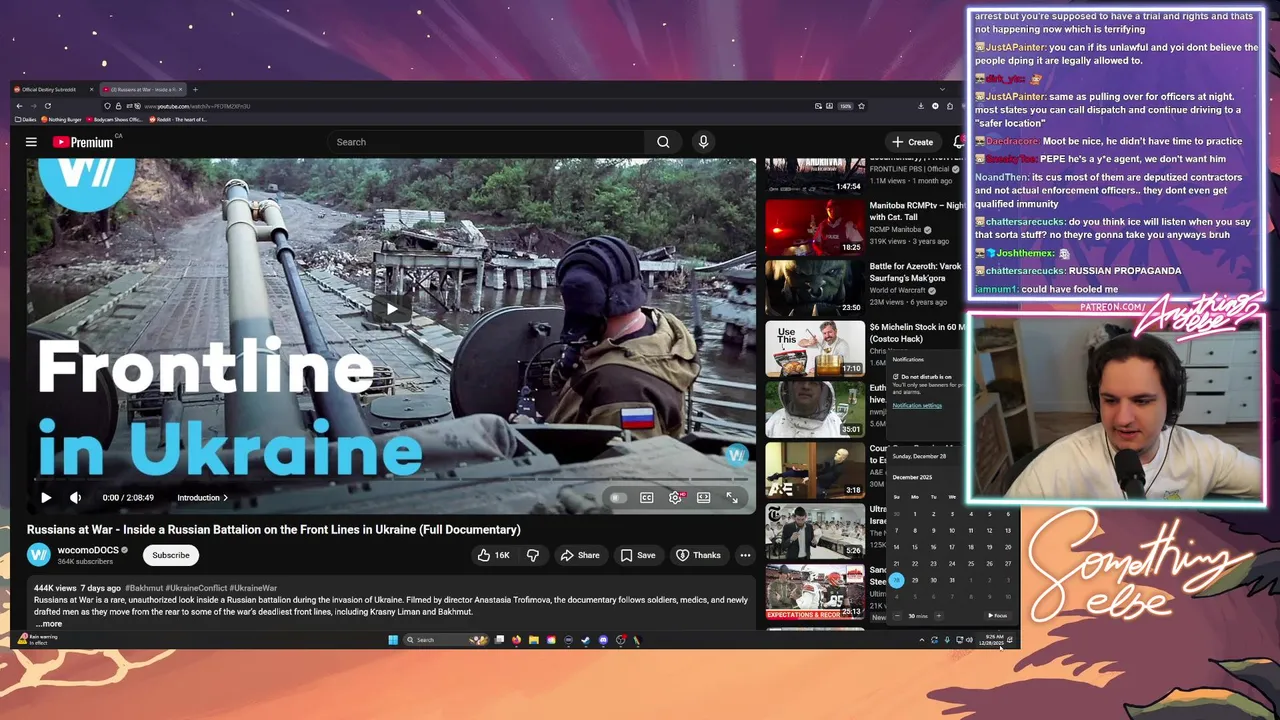Image resolution: width=1280 pixels, height=720 pixels.
Task: Open a new browser tab with plus
Action: (195, 89)
